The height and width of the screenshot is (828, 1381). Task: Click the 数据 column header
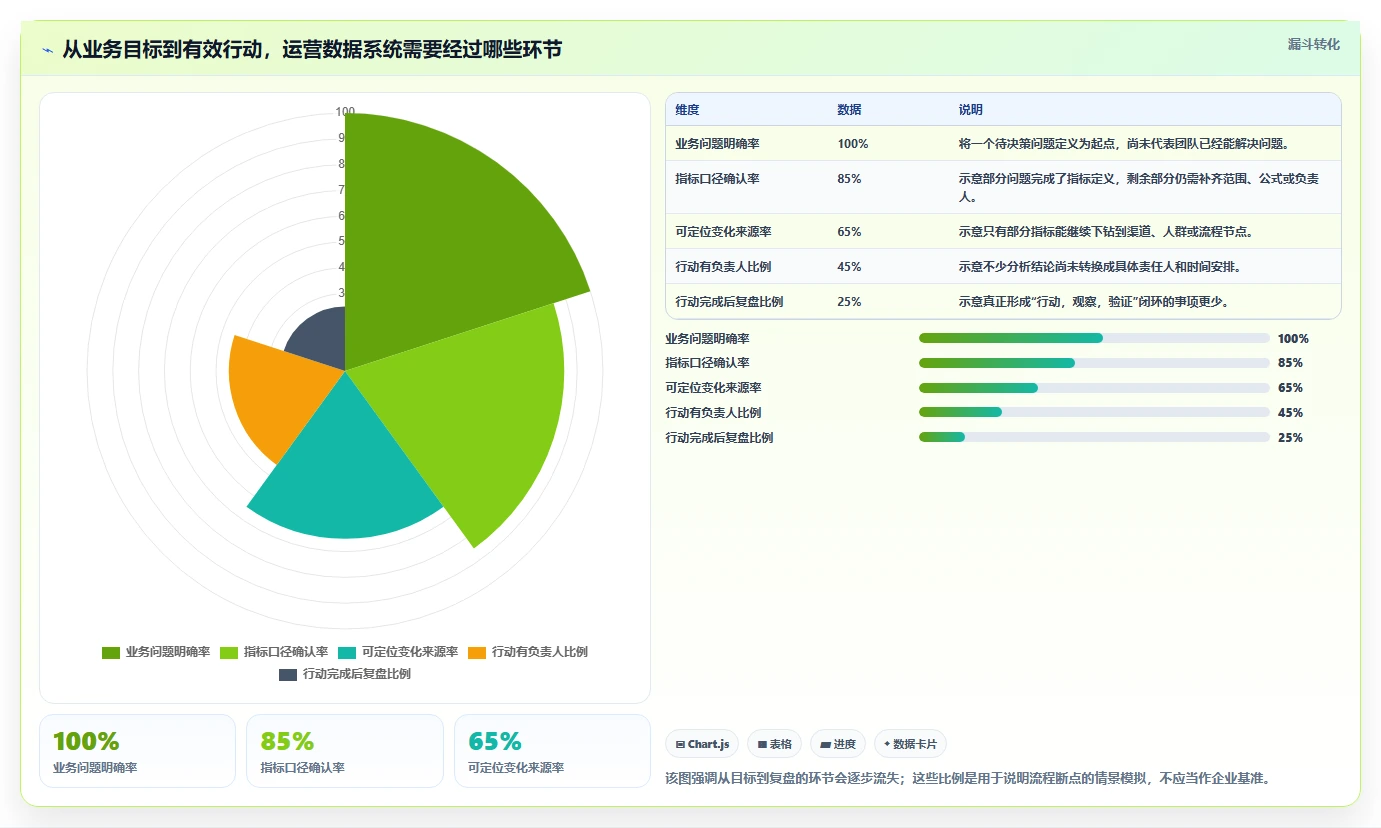pyautogui.click(x=849, y=110)
